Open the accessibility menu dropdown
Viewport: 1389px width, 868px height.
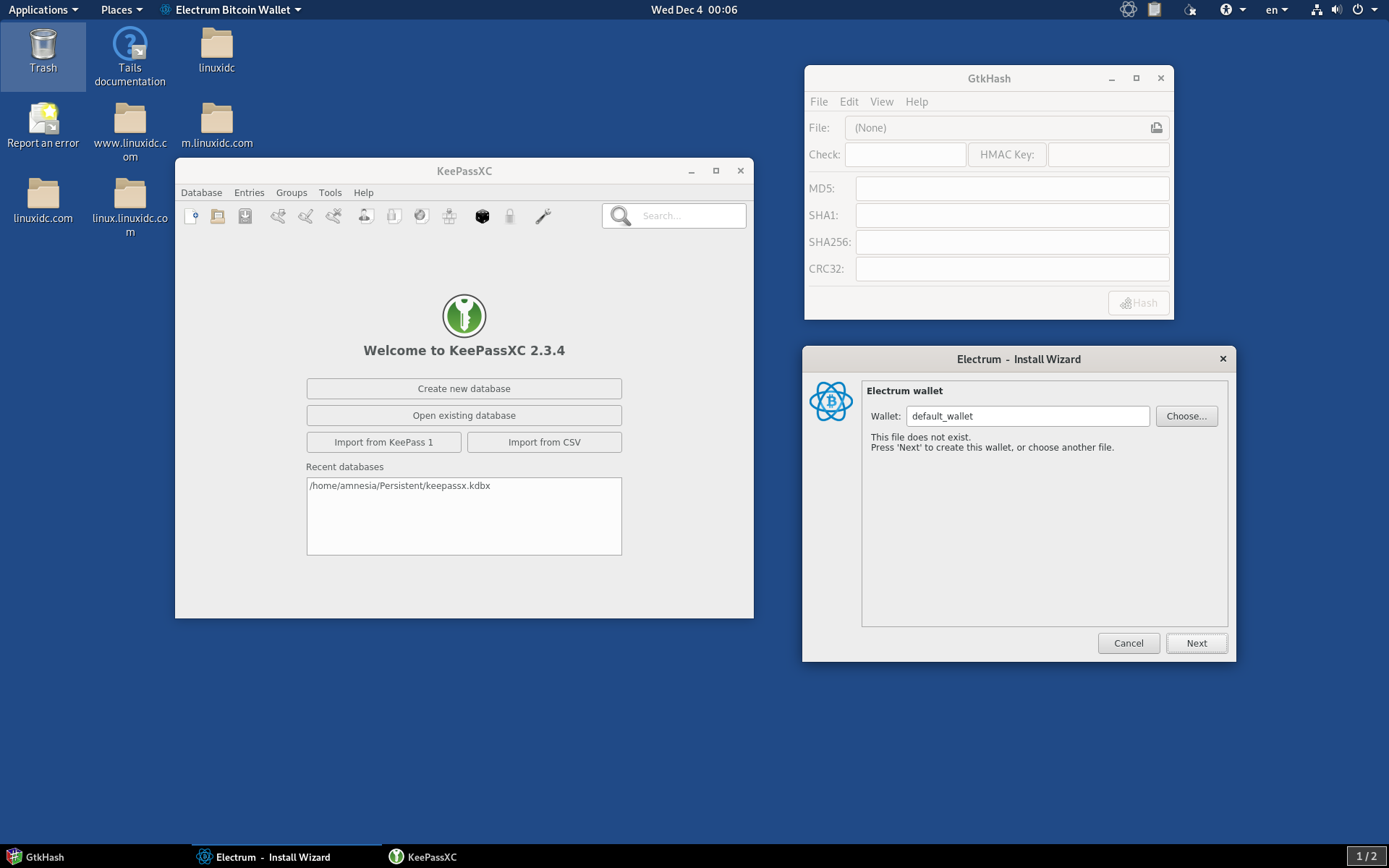(1233, 9)
